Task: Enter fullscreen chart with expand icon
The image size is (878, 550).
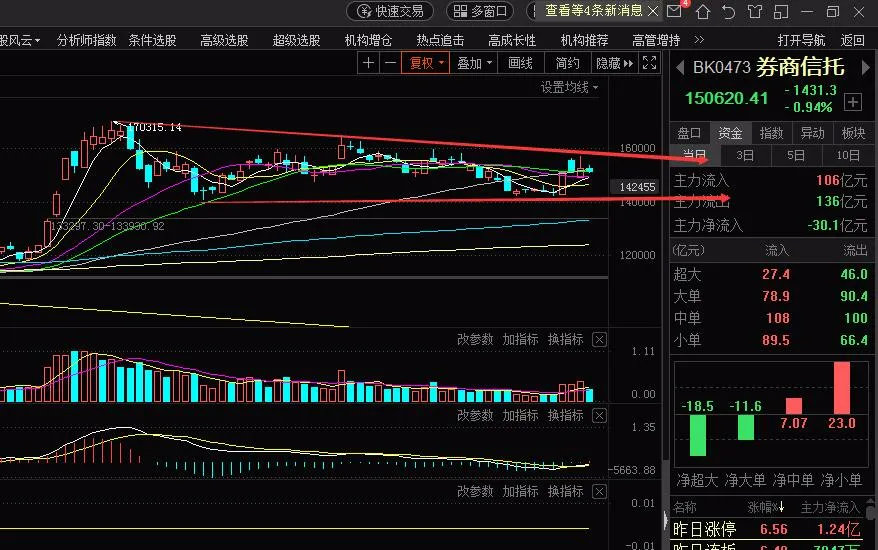Action: click(x=650, y=63)
